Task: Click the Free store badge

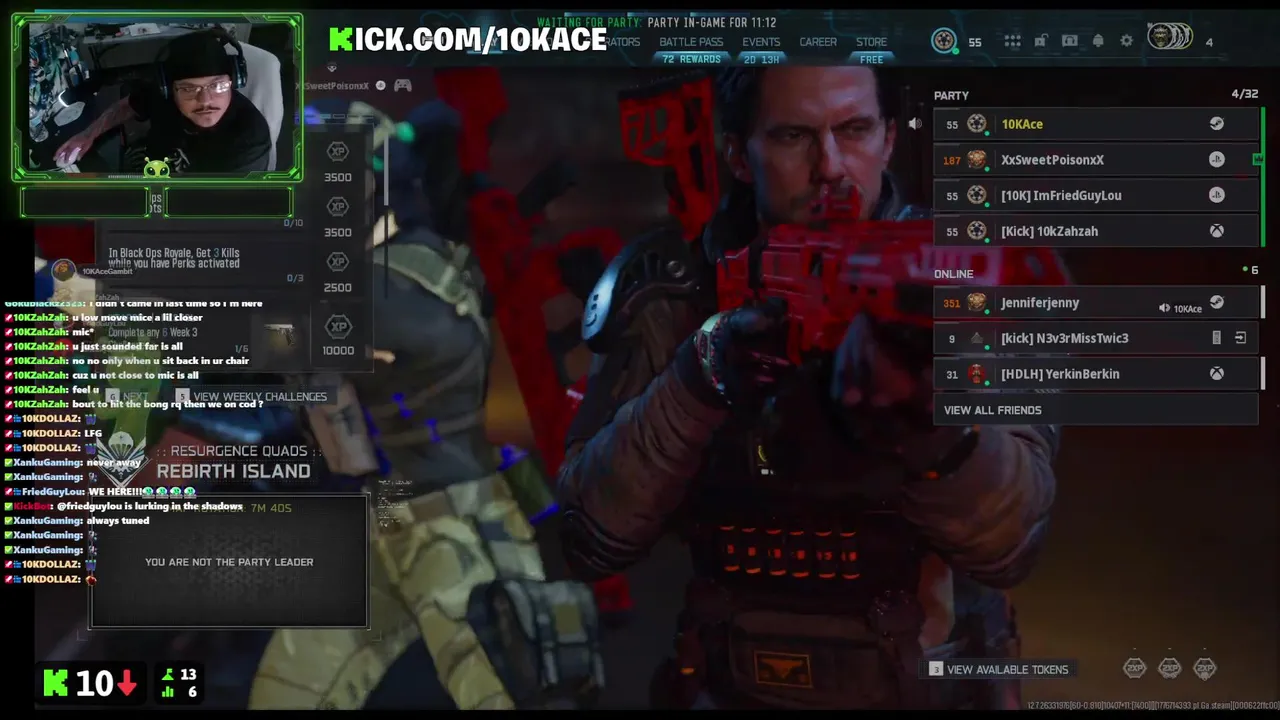Action: tap(872, 60)
